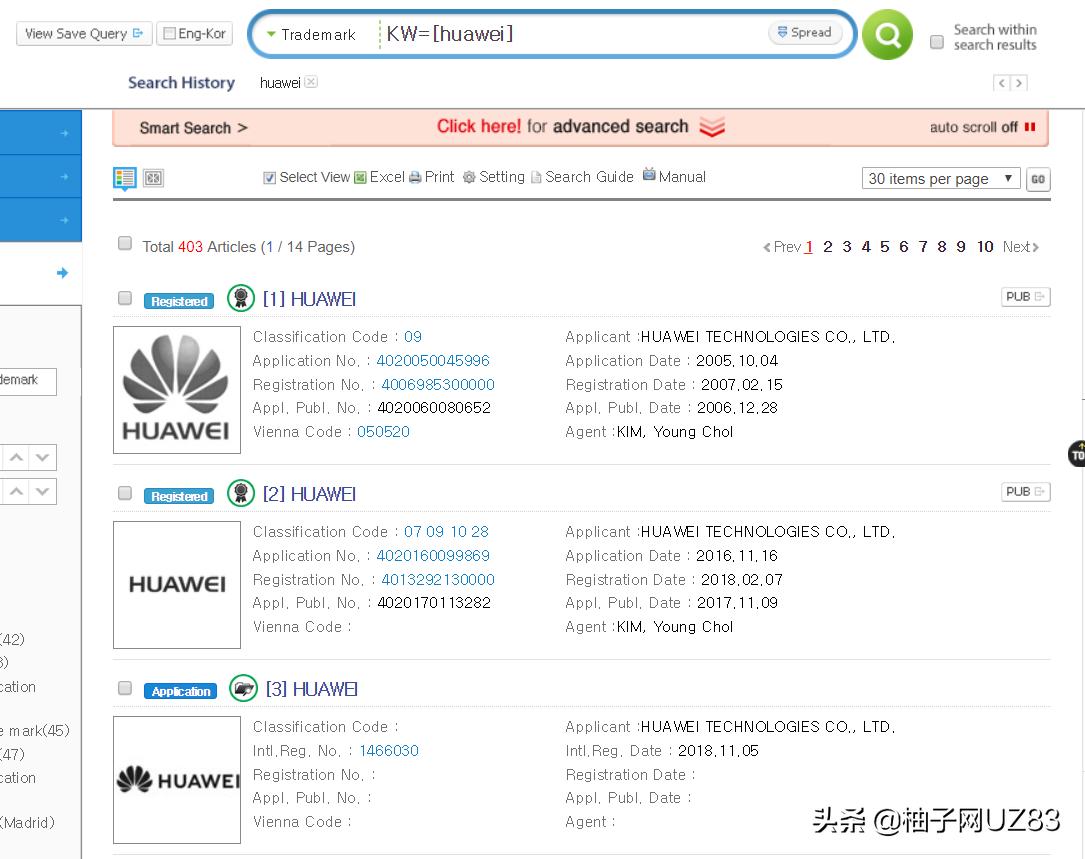Open result title [2] HUAWEI
Image resolution: width=1085 pixels, height=859 pixels.
point(309,494)
